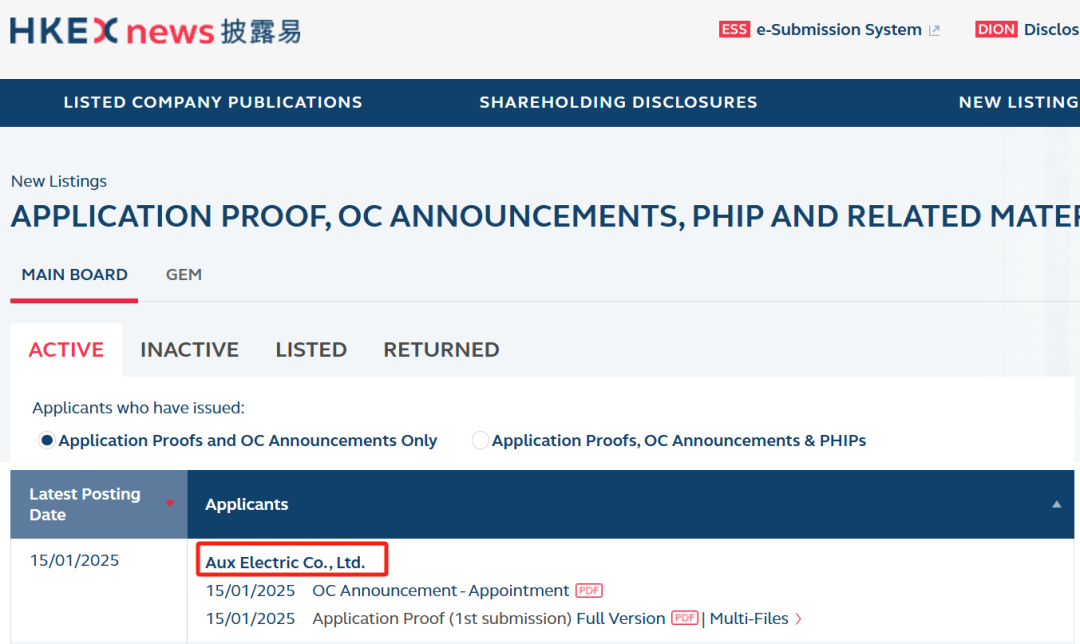Select the Returned tab
The width and height of the screenshot is (1080, 644).
pyautogui.click(x=442, y=350)
